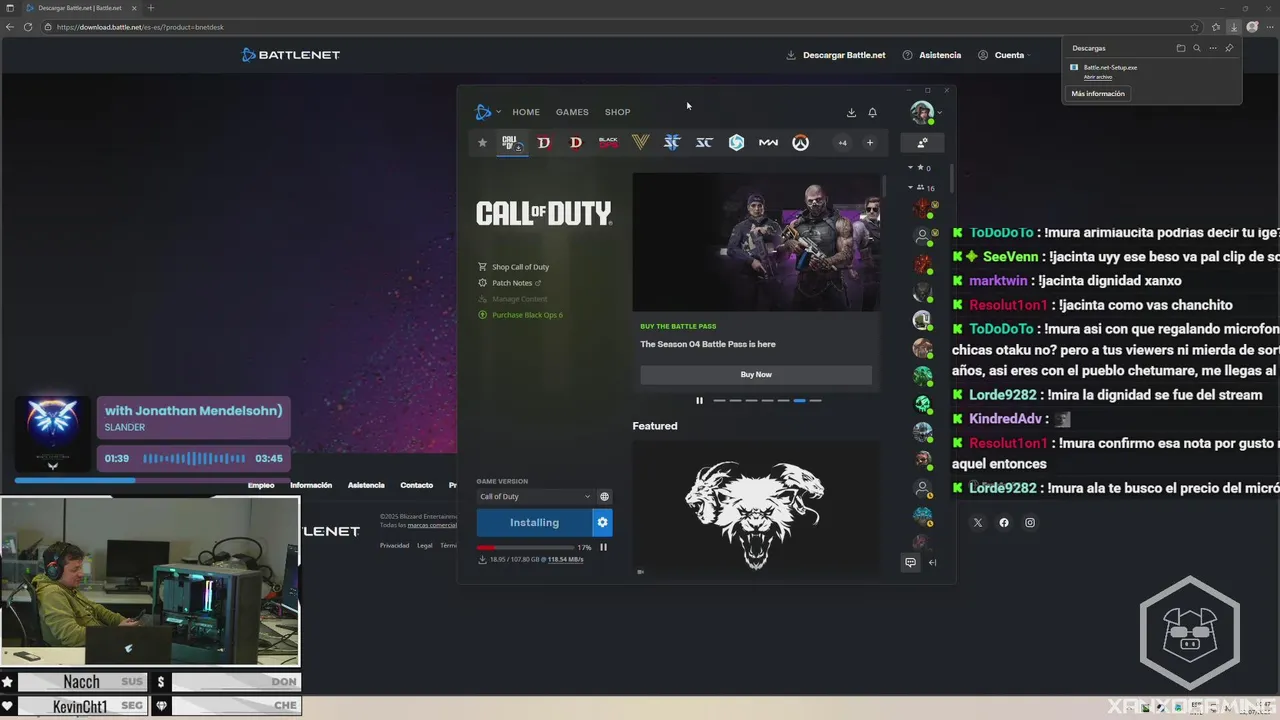The height and width of the screenshot is (720, 1280).
Task: Expand the Cuenta account menu
Action: click(1005, 55)
